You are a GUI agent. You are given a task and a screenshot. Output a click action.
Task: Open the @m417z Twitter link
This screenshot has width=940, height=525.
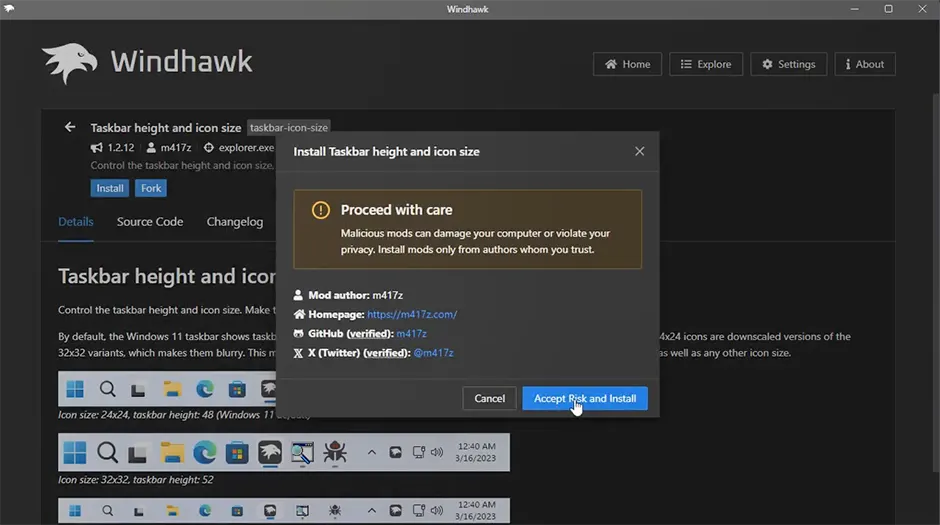pyautogui.click(x=433, y=352)
